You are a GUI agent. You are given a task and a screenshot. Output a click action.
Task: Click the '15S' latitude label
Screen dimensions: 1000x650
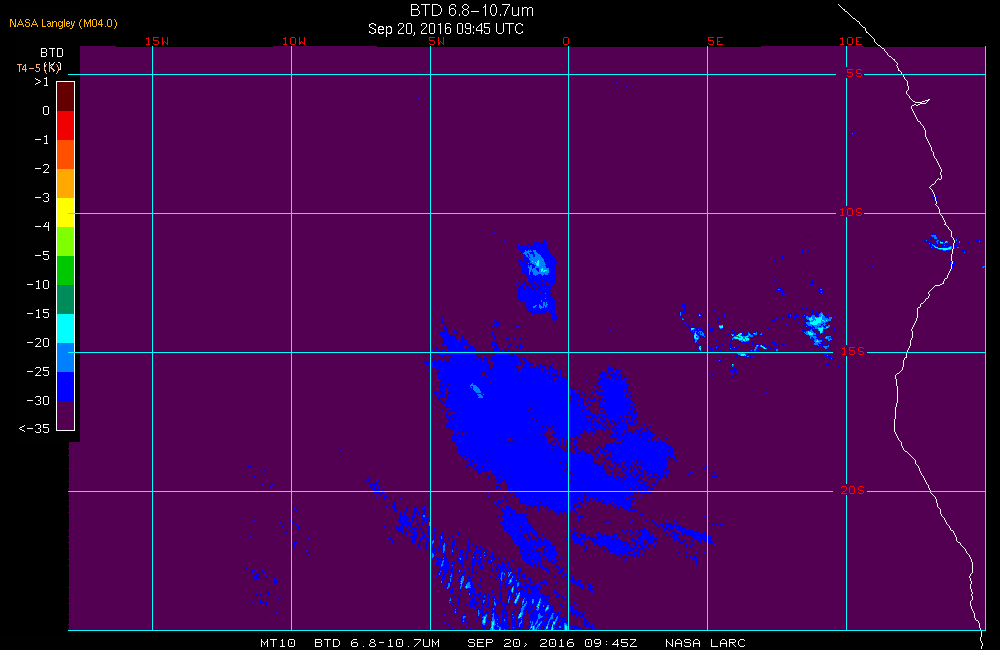(853, 351)
